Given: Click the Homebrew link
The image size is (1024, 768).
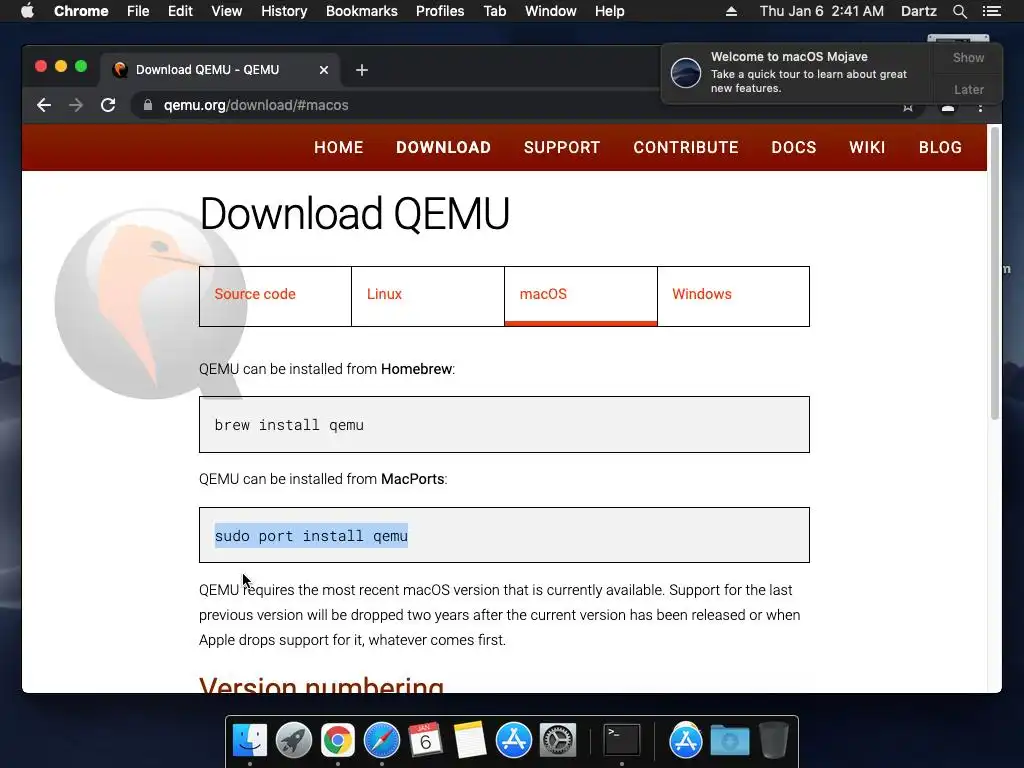Looking at the screenshot, I should pos(416,369).
